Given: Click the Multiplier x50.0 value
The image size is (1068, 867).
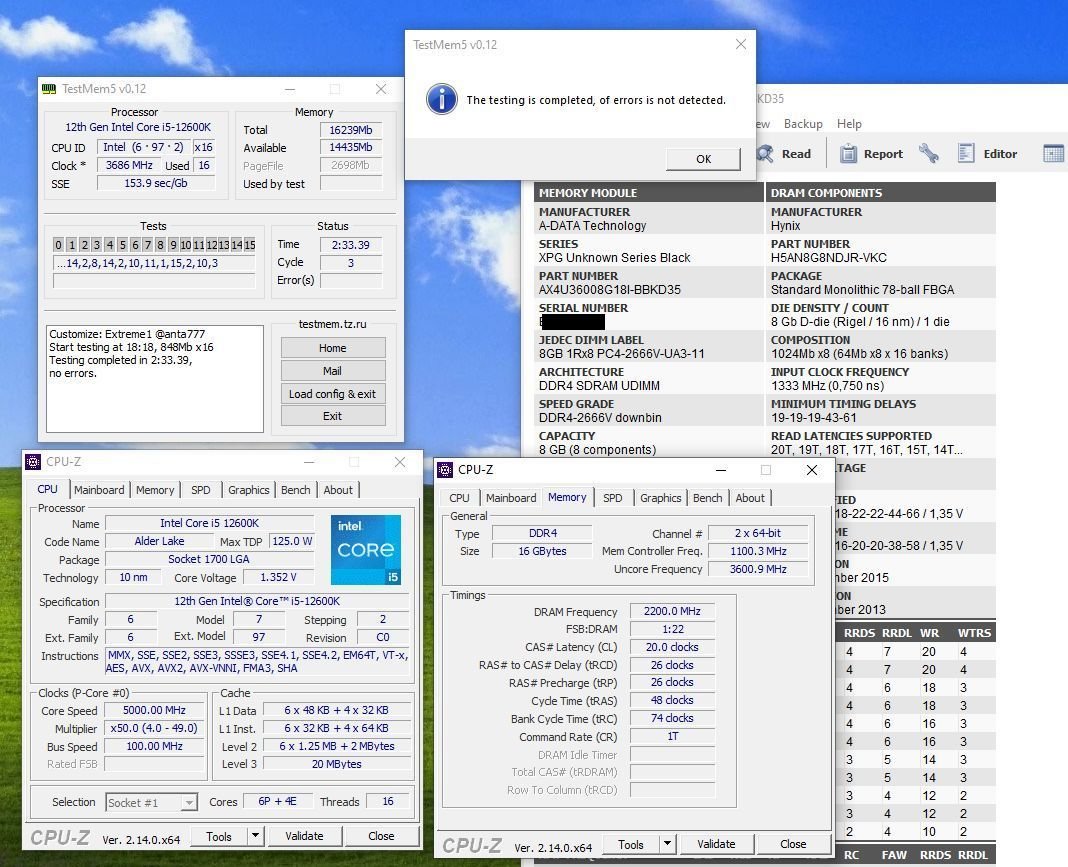Looking at the screenshot, I should tap(154, 728).
